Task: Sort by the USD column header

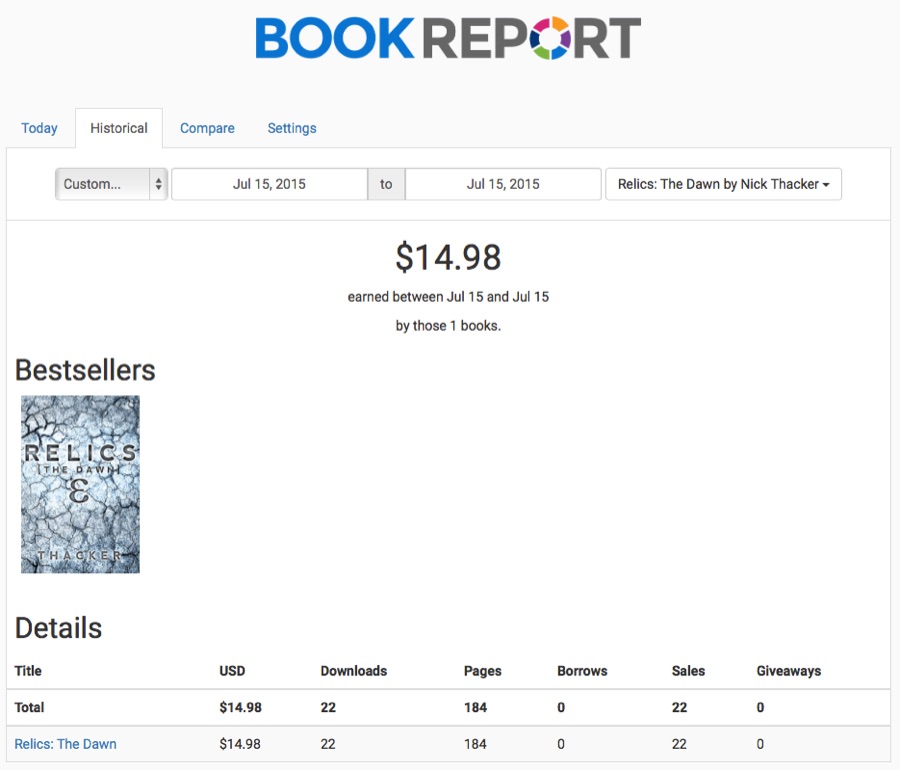Action: pos(232,671)
